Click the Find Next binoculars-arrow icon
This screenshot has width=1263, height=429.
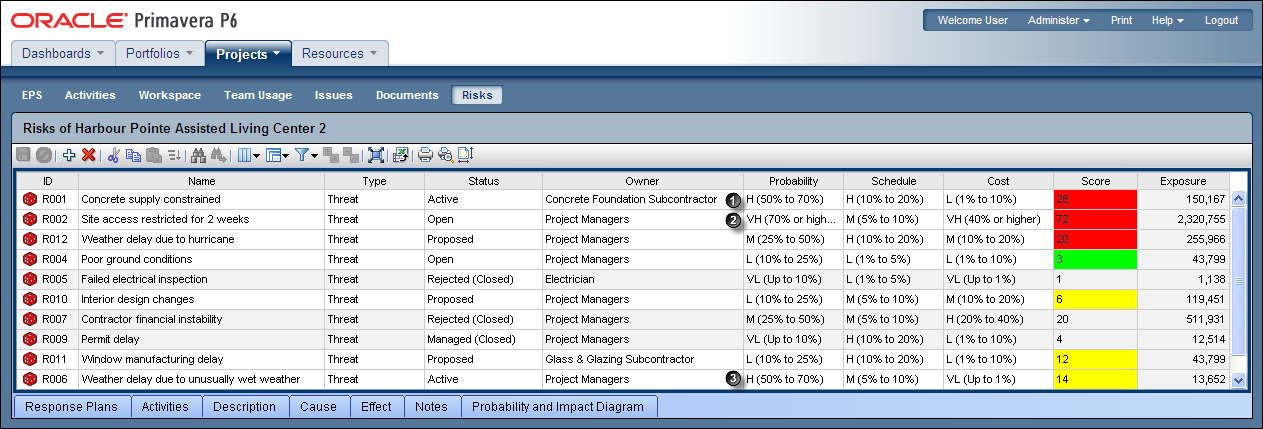click(x=218, y=155)
